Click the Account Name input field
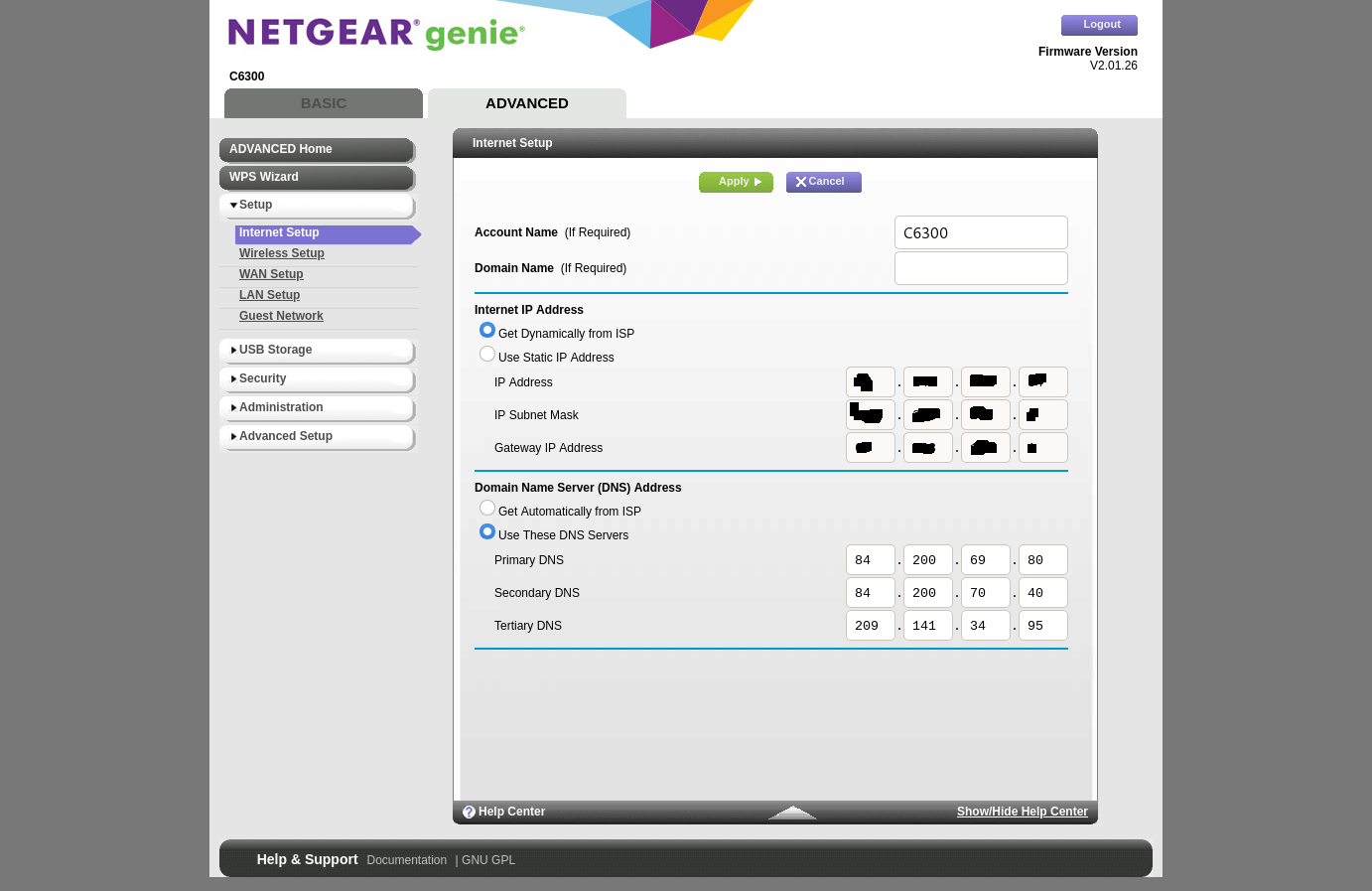The width and height of the screenshot is (1372, 891). click(x=981, y=232)
